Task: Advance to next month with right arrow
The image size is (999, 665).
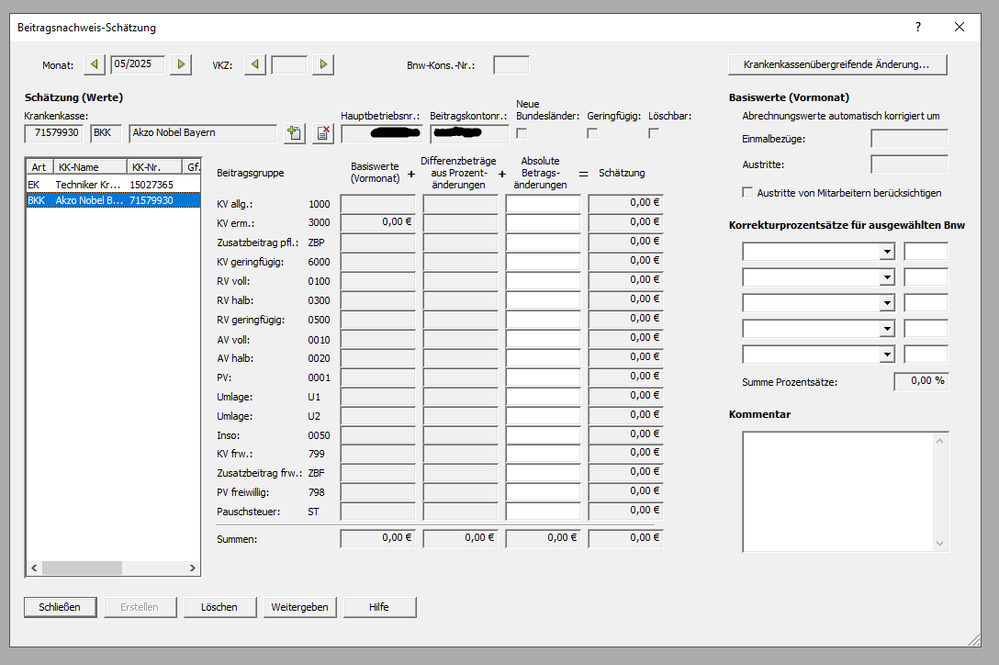Action: click(x=181, y=65)
